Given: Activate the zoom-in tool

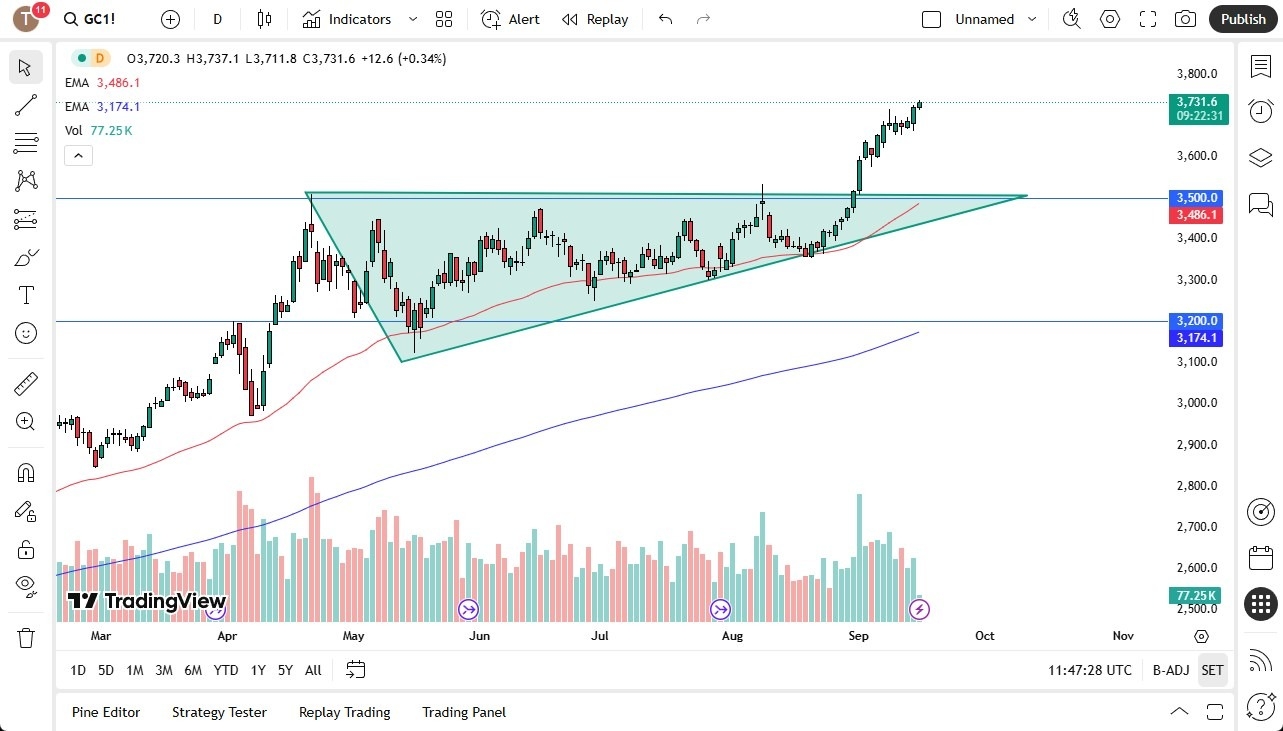Looking at the screenshot, I should pos(26,421).
